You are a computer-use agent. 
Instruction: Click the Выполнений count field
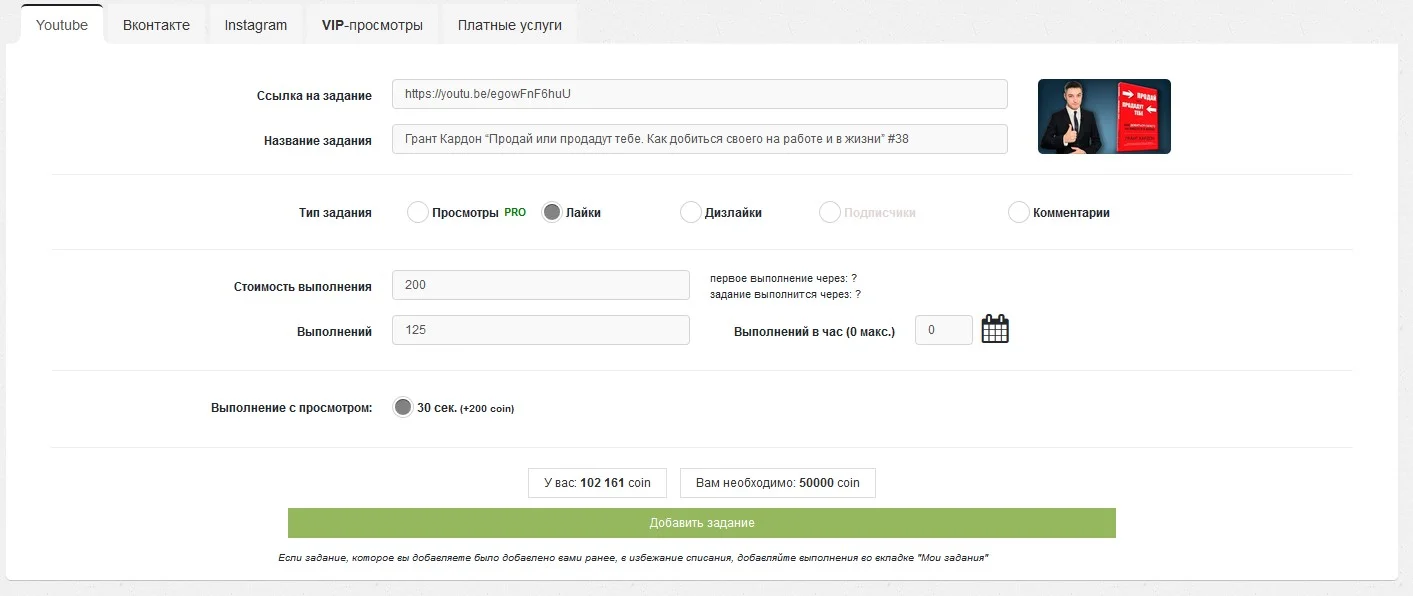pyautogui.click(x=541, y=330)
